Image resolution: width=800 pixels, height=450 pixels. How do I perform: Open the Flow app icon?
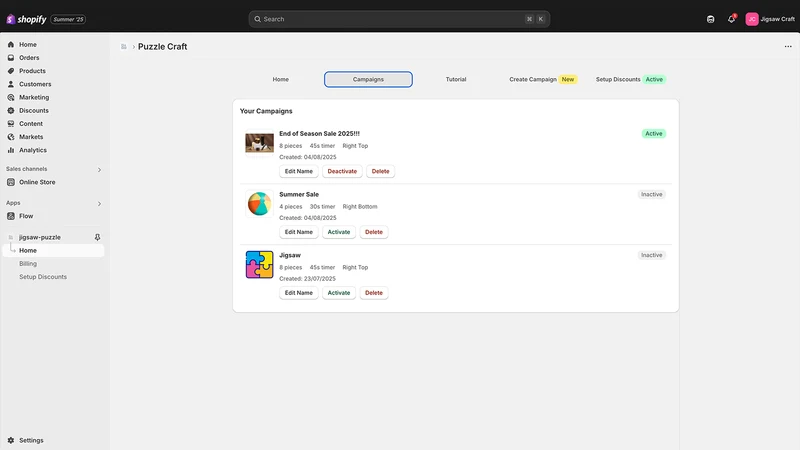click(x=11, y=216)
